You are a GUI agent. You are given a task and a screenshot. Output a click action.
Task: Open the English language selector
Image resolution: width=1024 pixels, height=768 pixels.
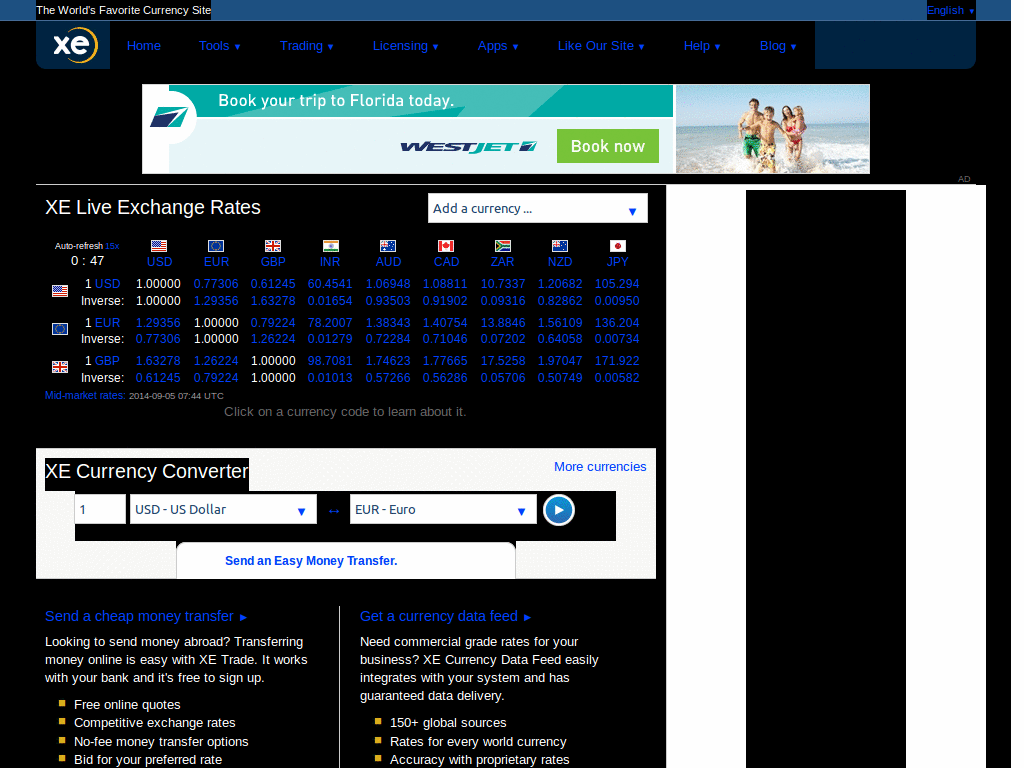[x=951, y=10]
